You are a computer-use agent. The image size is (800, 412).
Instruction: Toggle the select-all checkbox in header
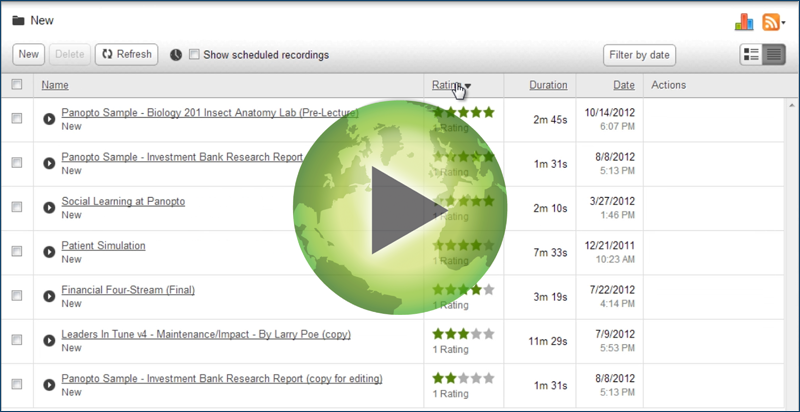click(17, 85)
